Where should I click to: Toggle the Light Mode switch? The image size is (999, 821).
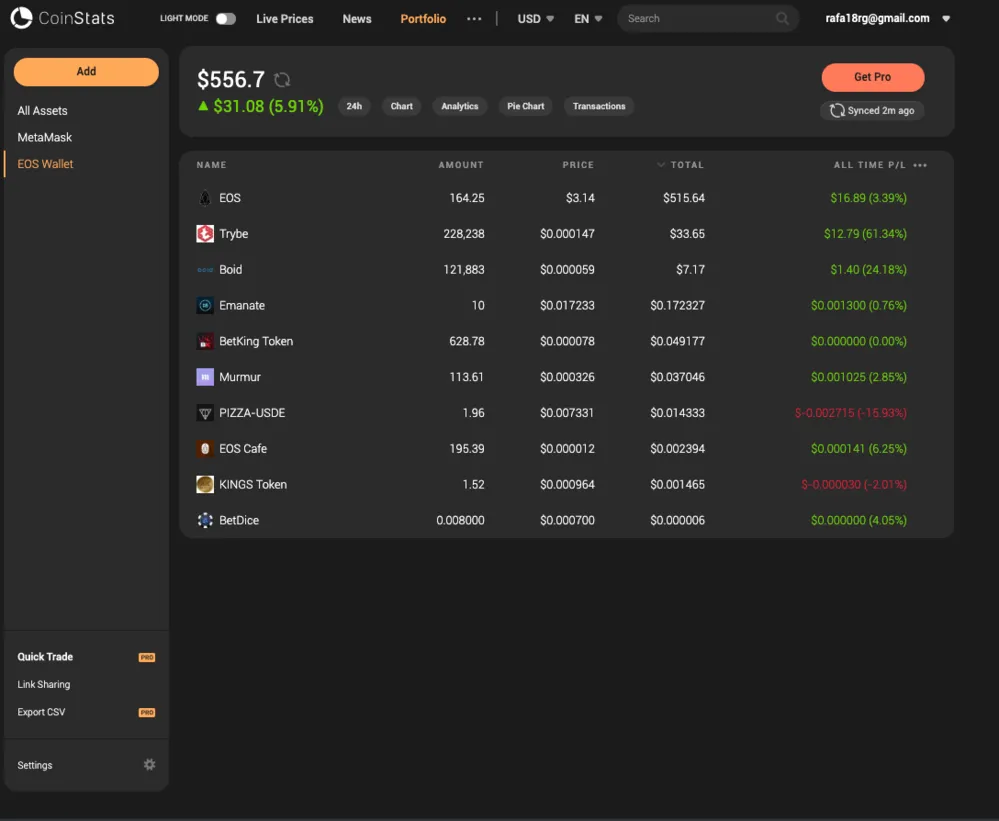coord(226,18)
